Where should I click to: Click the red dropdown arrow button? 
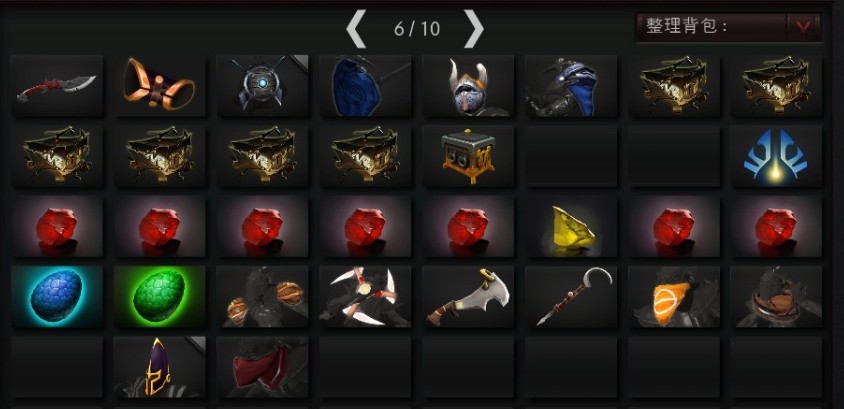pyautogui.click(x=804, y=27)
